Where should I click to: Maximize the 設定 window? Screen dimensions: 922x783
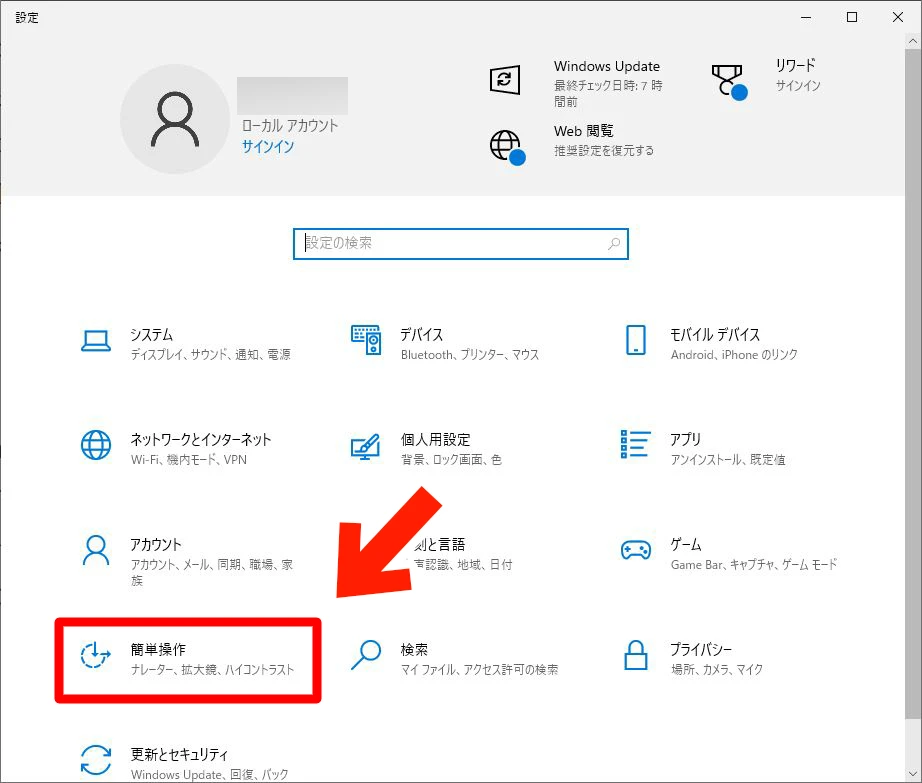click(852, 17)
